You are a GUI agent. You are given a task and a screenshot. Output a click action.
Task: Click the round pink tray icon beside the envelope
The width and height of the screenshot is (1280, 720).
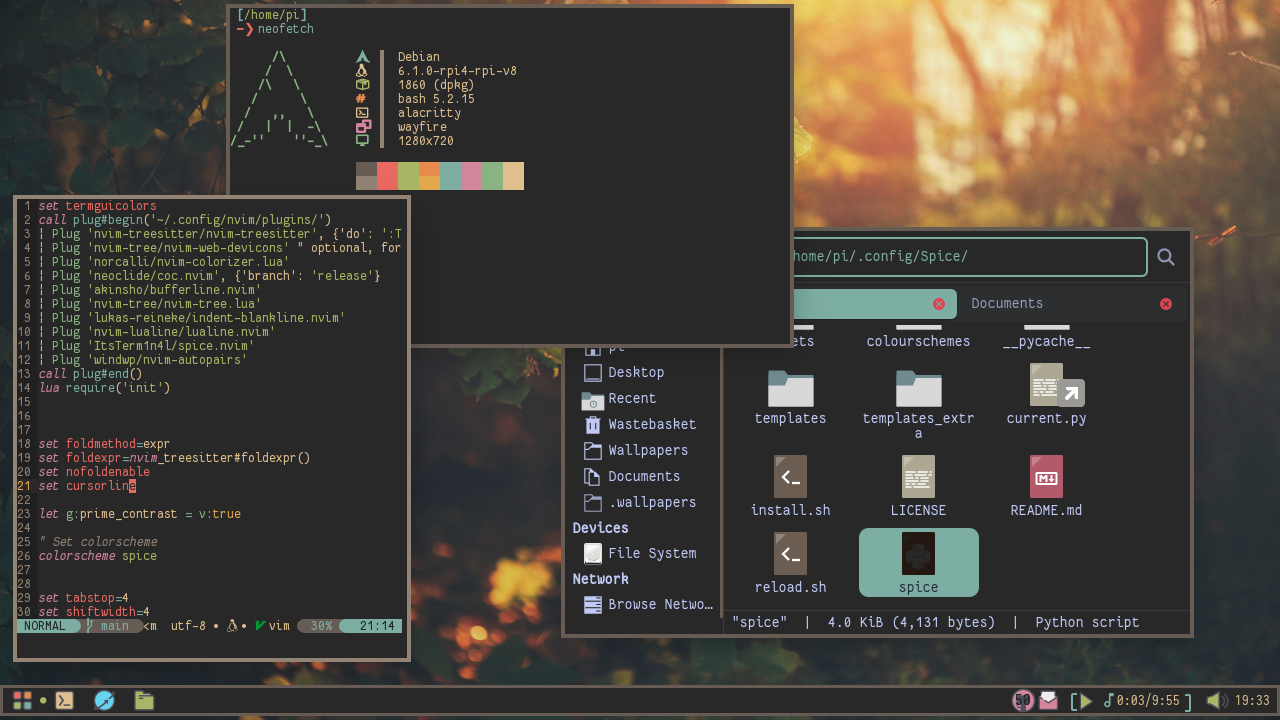(1023, 700)
